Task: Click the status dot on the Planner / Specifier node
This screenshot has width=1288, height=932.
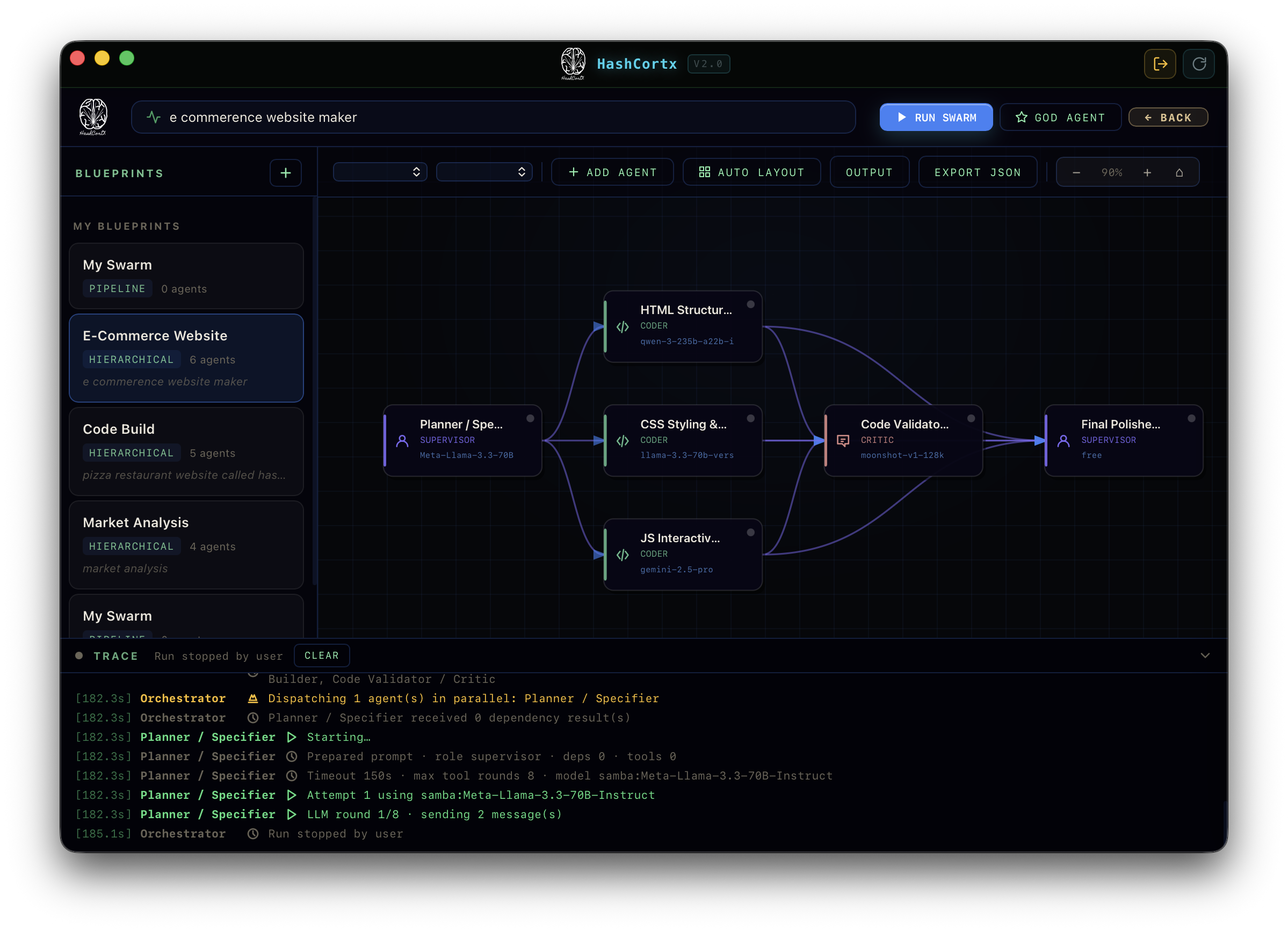Action: (530, 419)
